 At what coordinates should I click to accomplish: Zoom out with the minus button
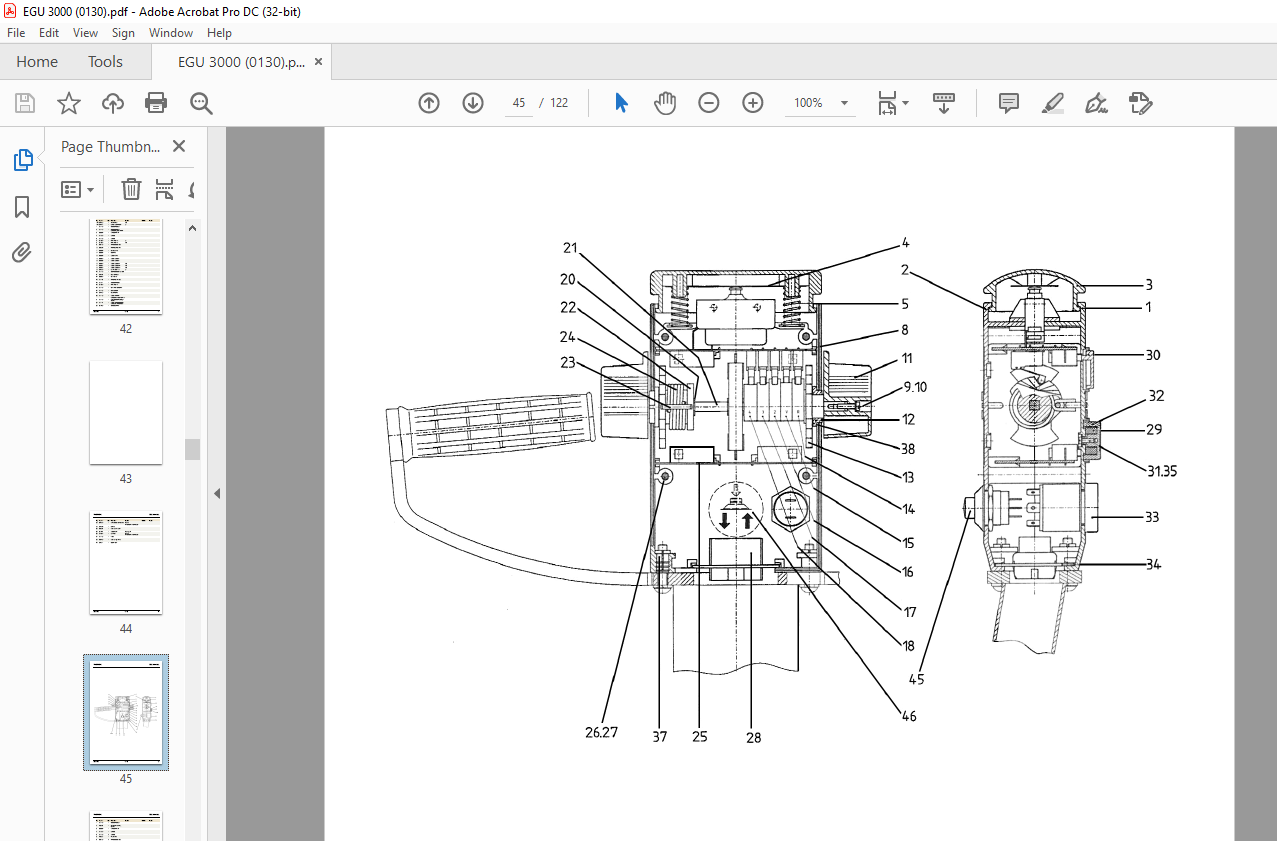(x=709, y=103)
